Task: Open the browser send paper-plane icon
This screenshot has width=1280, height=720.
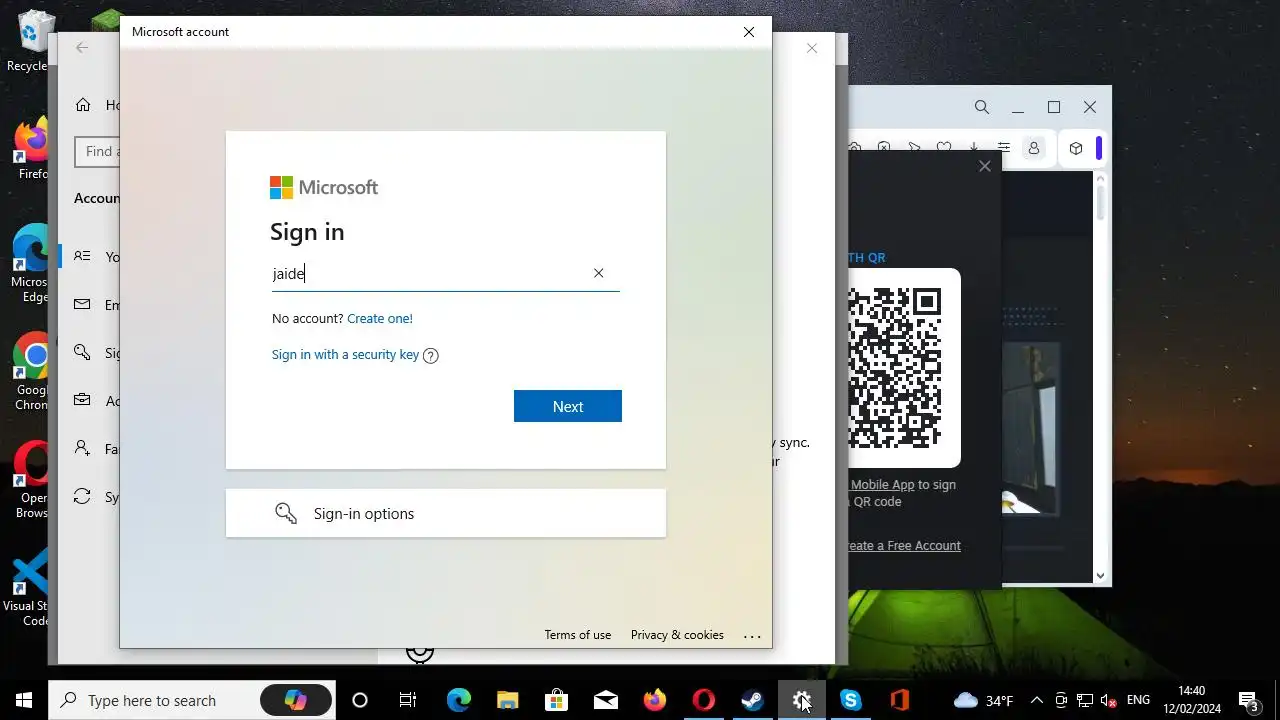Action: tap(914, 148)
